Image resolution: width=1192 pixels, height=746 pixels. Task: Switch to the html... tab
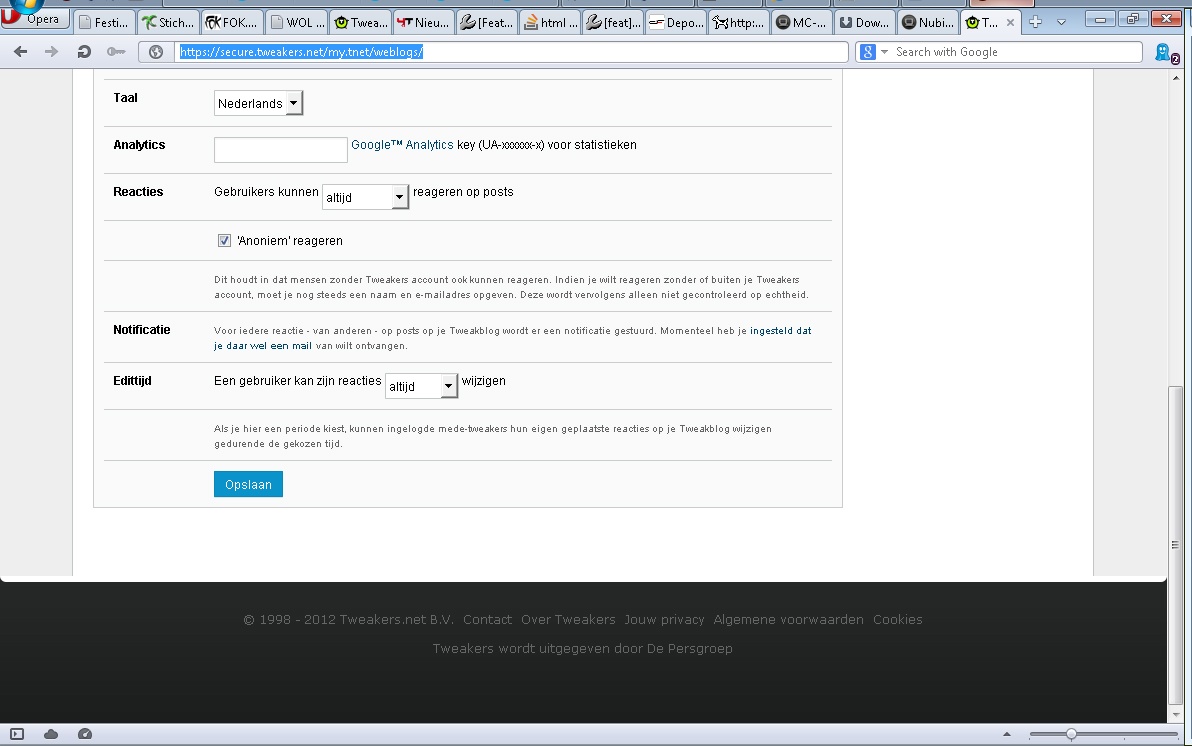click(551, 22)
